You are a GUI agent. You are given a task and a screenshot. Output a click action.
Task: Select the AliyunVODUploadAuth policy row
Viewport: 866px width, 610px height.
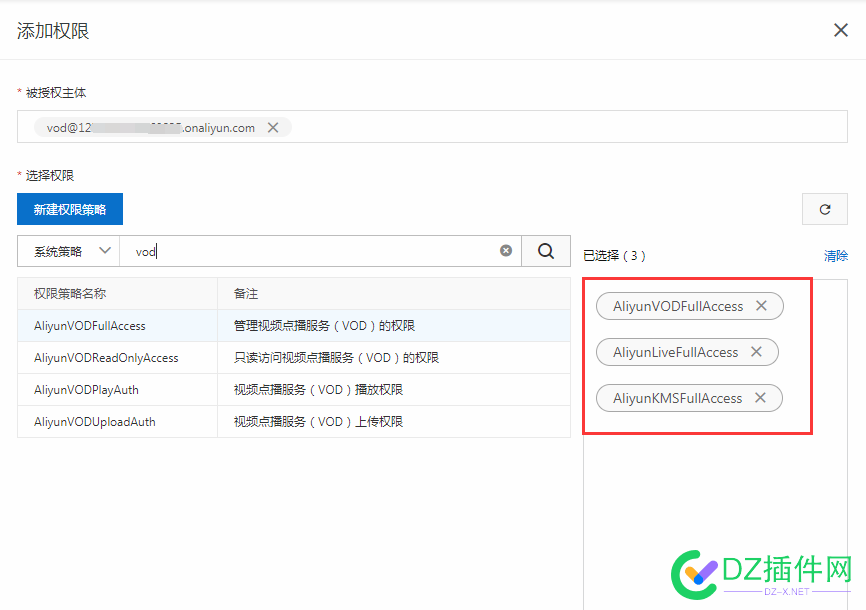(294, 422)
